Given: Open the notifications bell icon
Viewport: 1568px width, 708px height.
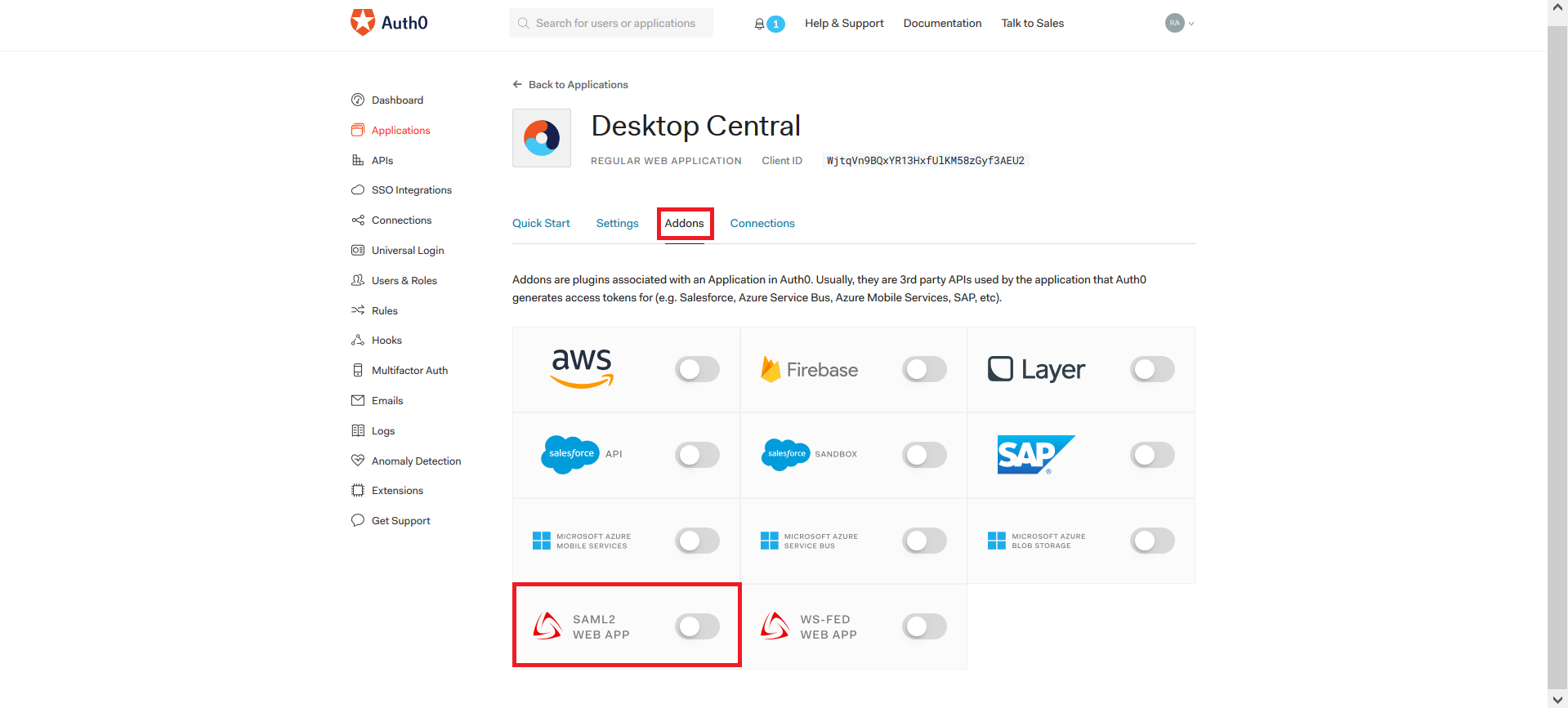Looking at the screenshot, I should tap(759, 24).
